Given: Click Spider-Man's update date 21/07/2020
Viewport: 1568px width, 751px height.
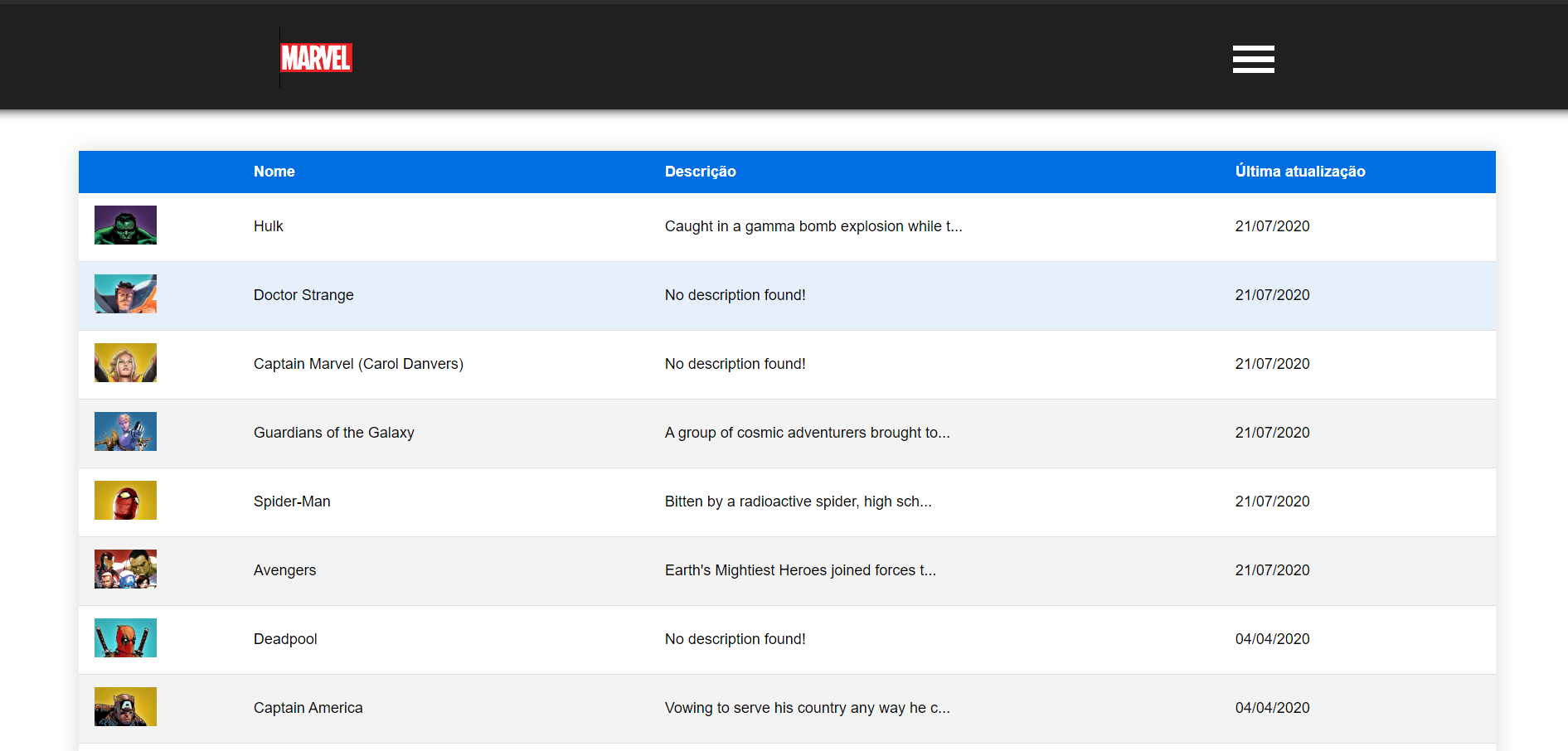Looking at the screenshot, I should tap(1273, 501).
